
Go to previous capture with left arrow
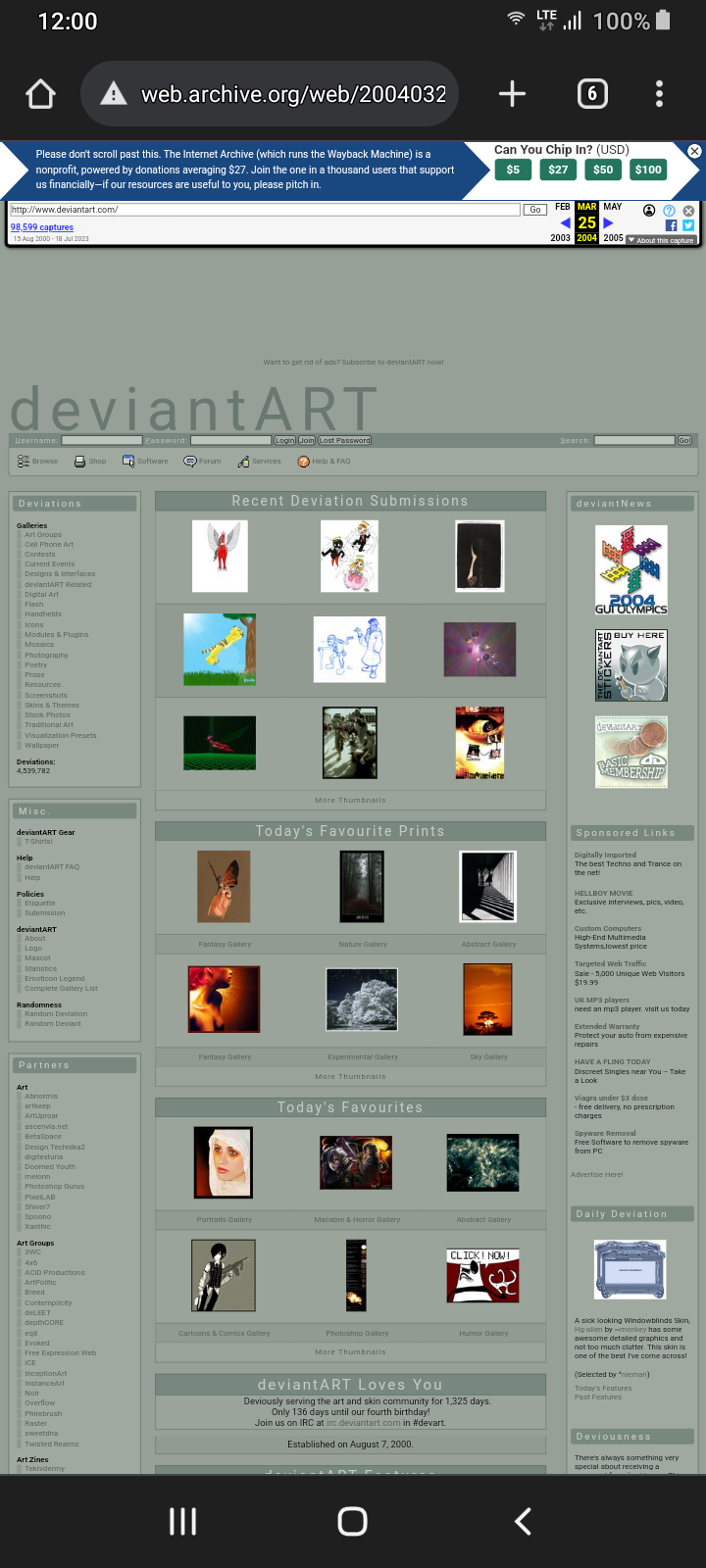point(565,223)
